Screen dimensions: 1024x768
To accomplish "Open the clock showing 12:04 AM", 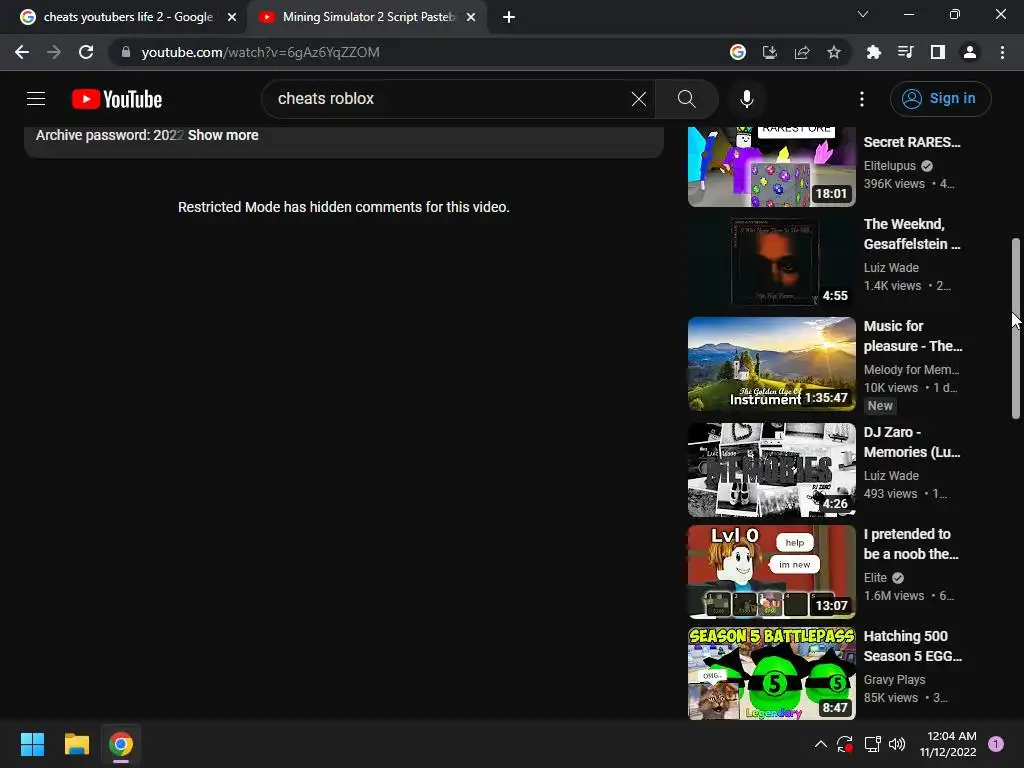I will 948,744.
